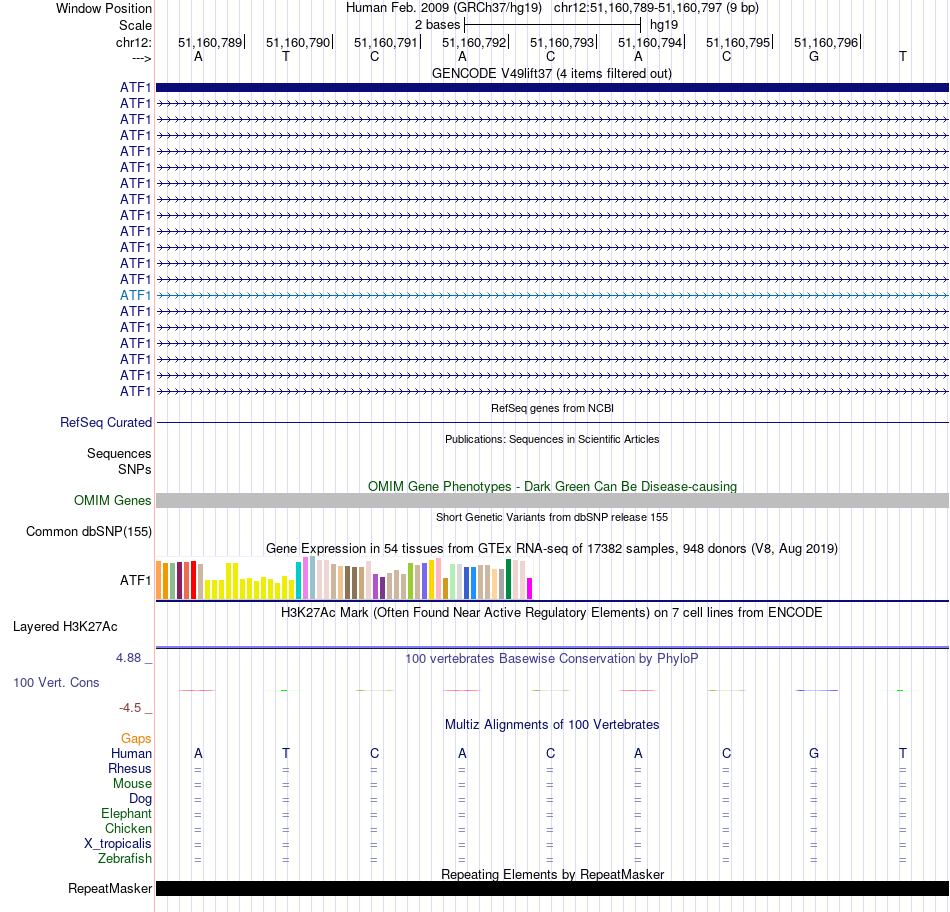Click the ---> strand direction arrow label

click(141, 58)
